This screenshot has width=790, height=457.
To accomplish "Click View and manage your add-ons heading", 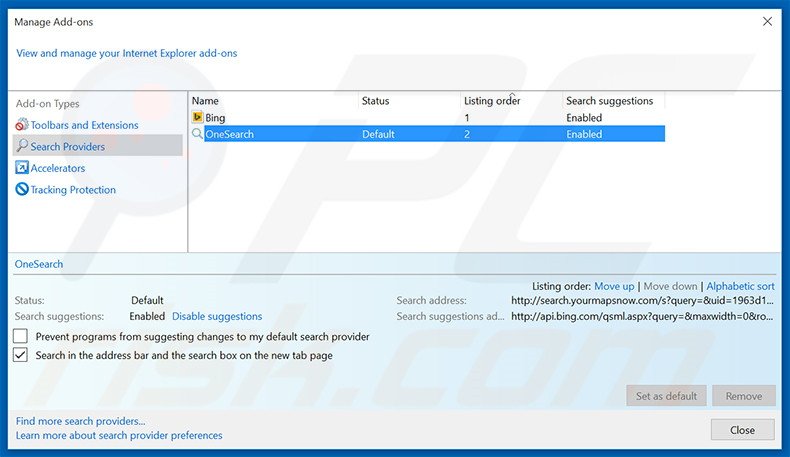I will pos(126,53).
